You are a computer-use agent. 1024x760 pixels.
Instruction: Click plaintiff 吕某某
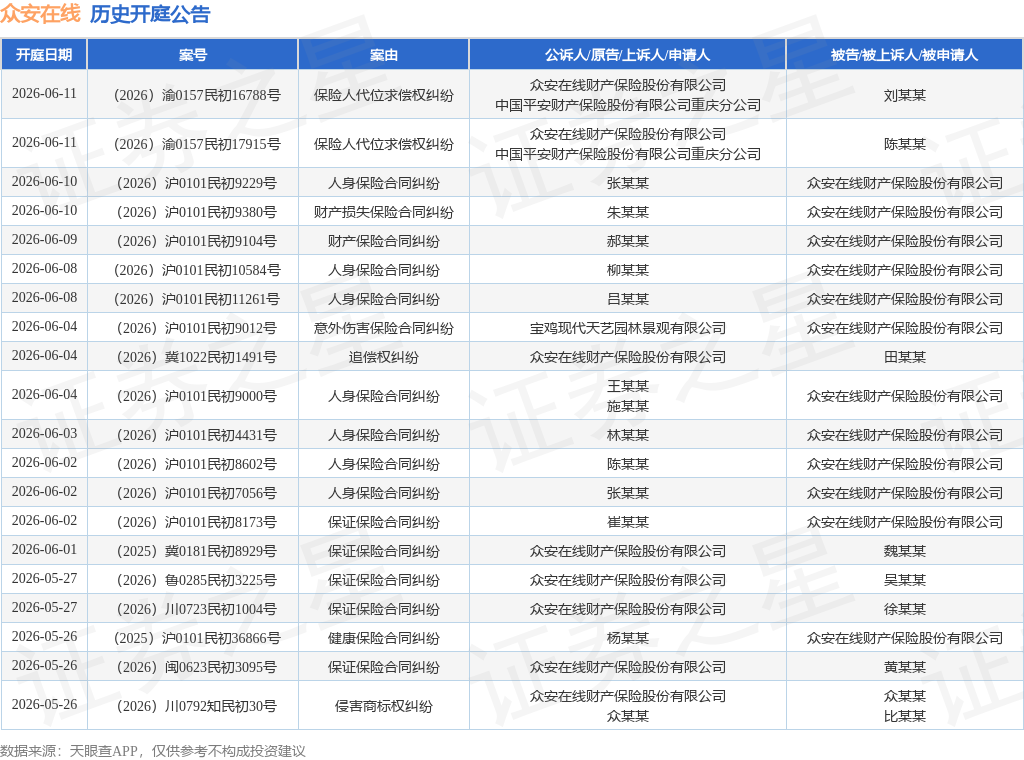coord(628,299)
